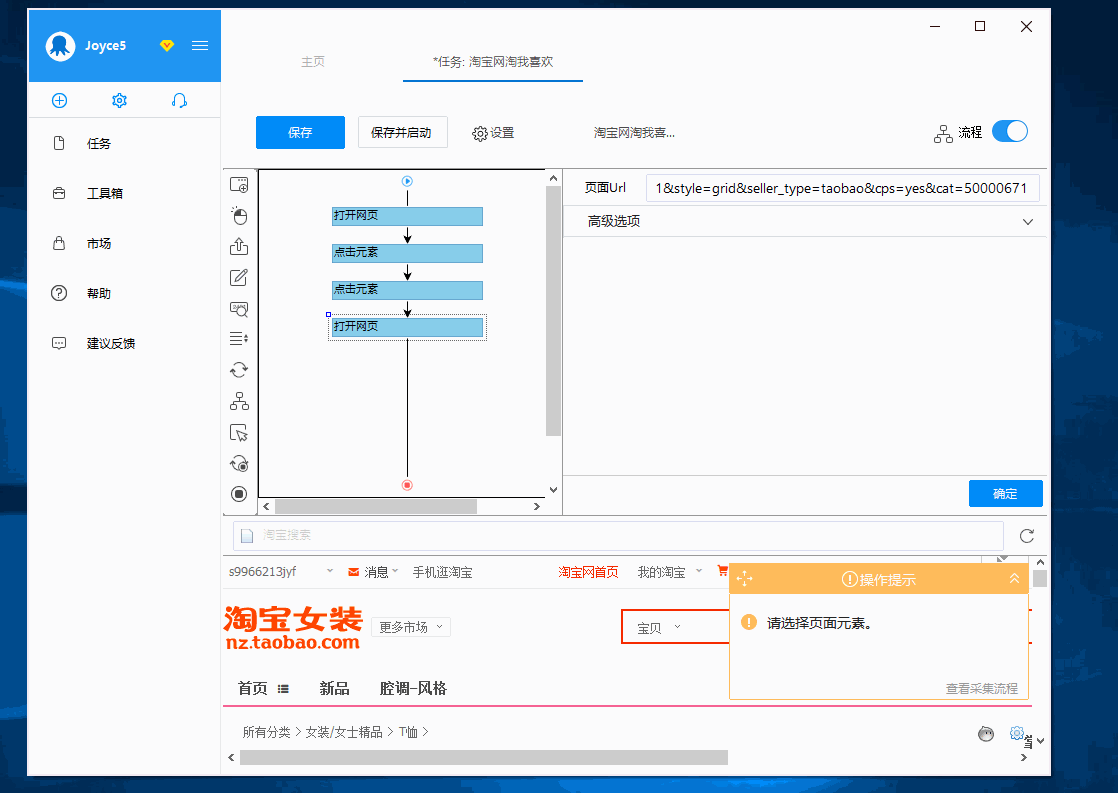This screenshot has width=1118, height=793.
Task: Click the workflow canvas horizontal scrollbar
Action: (376, 506)
